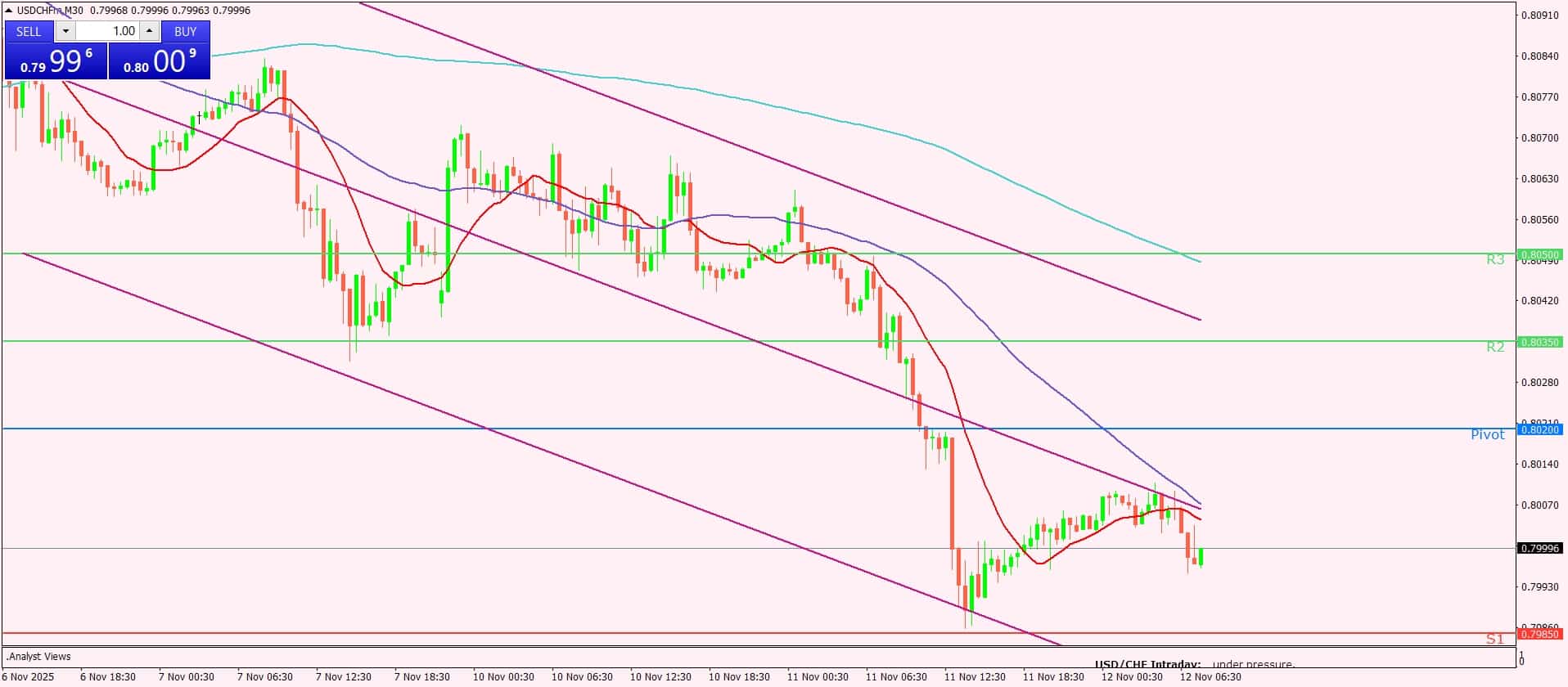The height and width of the screenshot is (687, 1568).
Task: Click the R3 resistance label
Action: click(x=1495, y=259)
